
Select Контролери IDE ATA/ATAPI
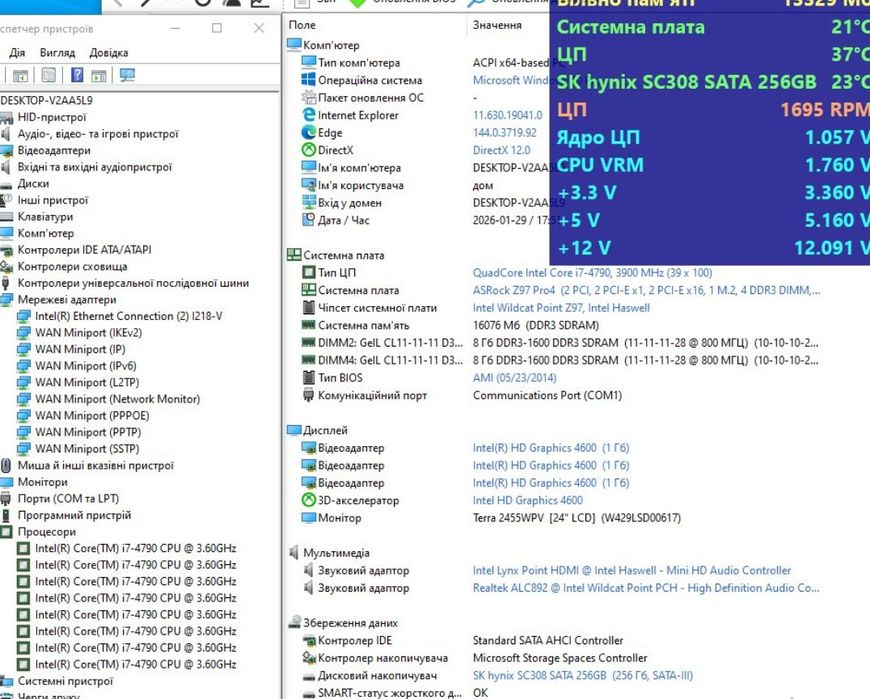[84, 250]
